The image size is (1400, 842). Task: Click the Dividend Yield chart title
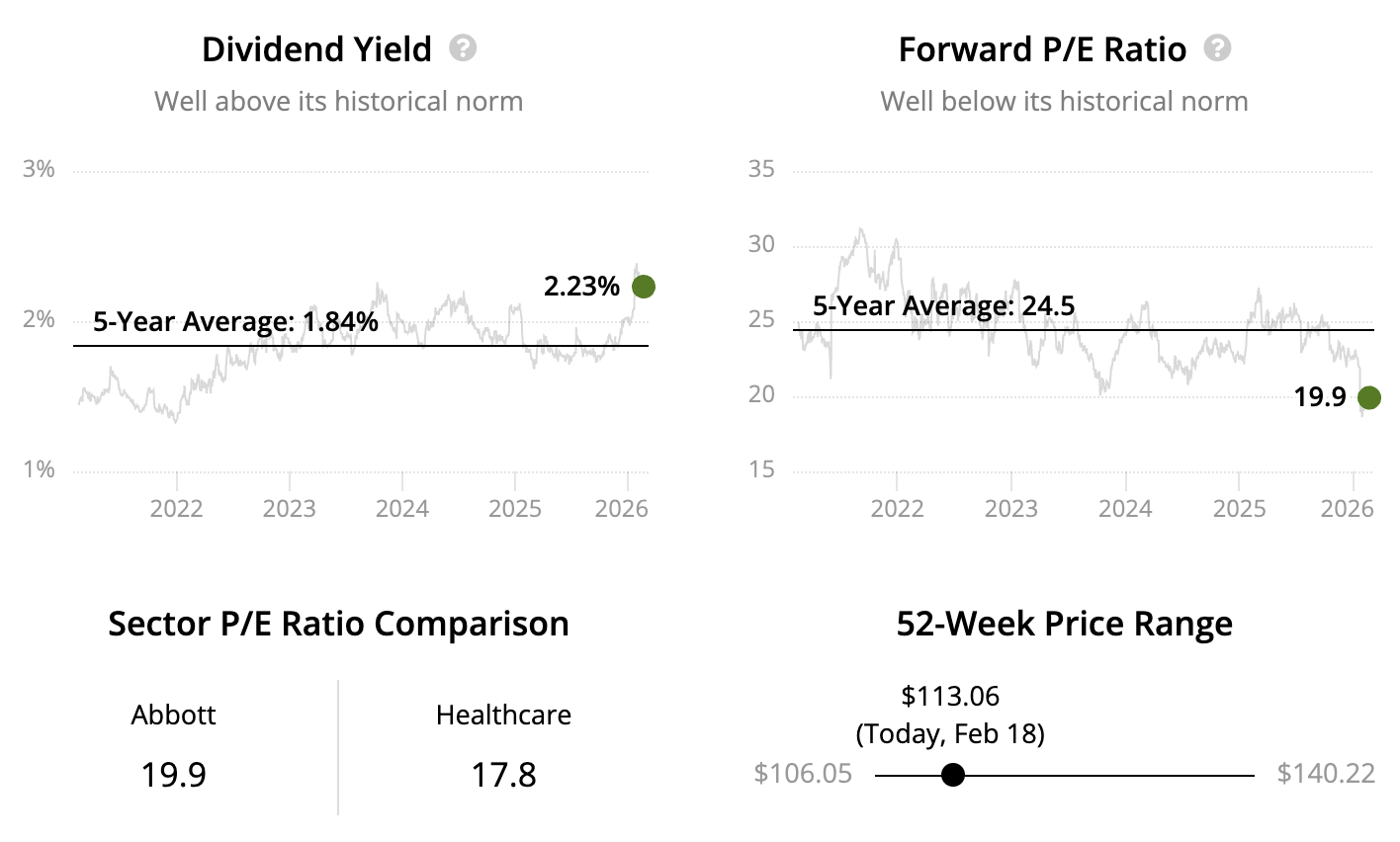[x=316, y=49]
